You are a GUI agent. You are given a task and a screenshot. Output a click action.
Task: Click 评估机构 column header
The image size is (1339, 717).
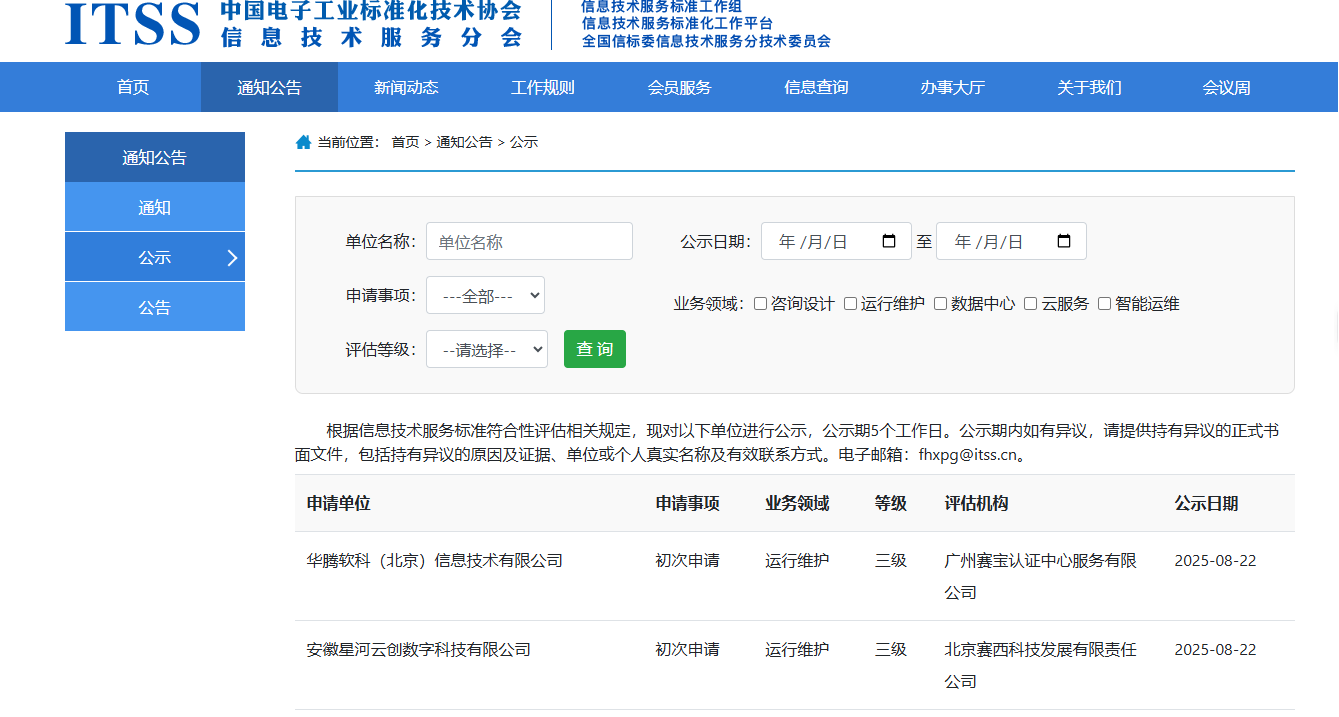click(x=977, y=503)
